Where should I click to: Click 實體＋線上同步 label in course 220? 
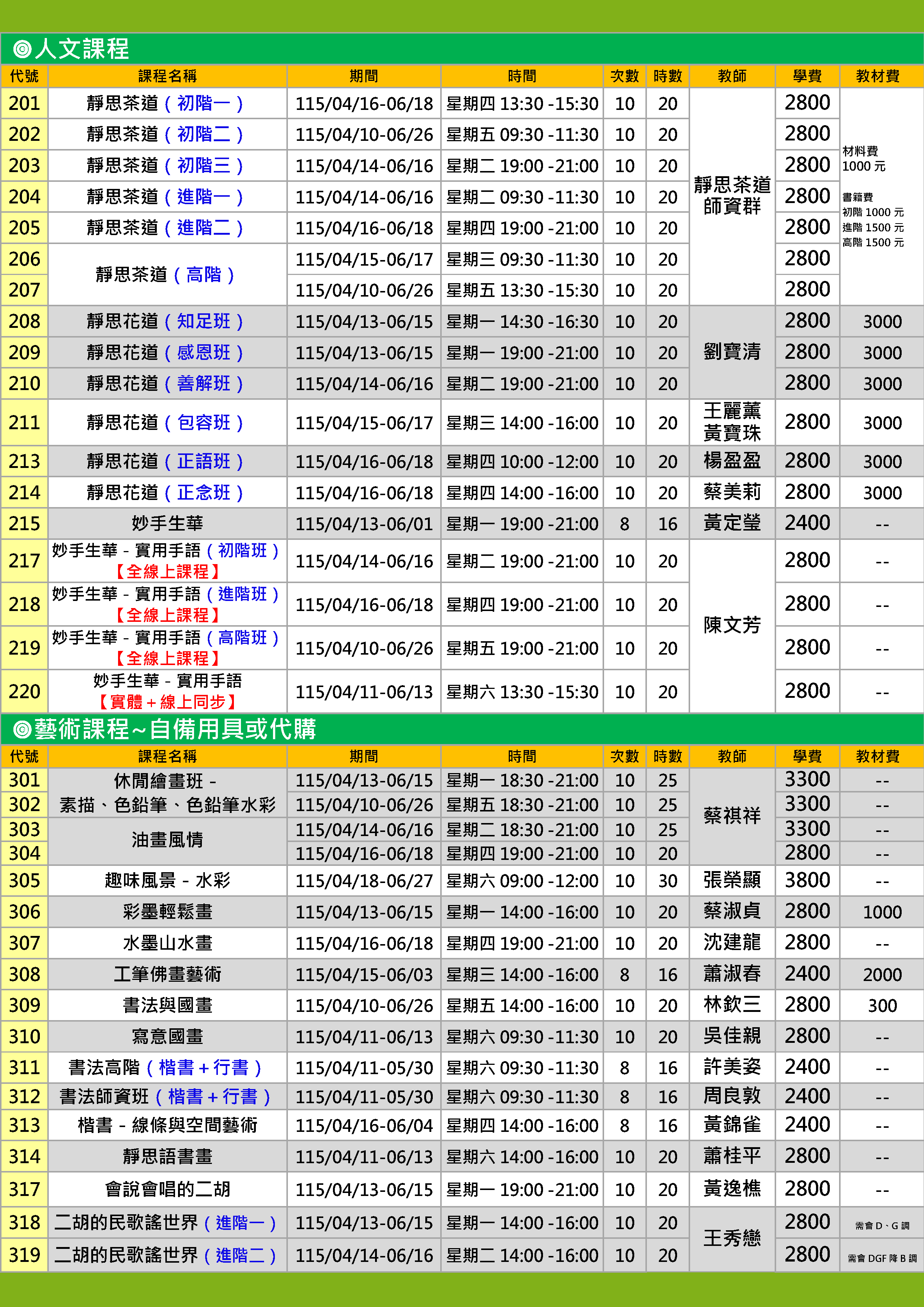pyautogui.click(x=167, y=702)
